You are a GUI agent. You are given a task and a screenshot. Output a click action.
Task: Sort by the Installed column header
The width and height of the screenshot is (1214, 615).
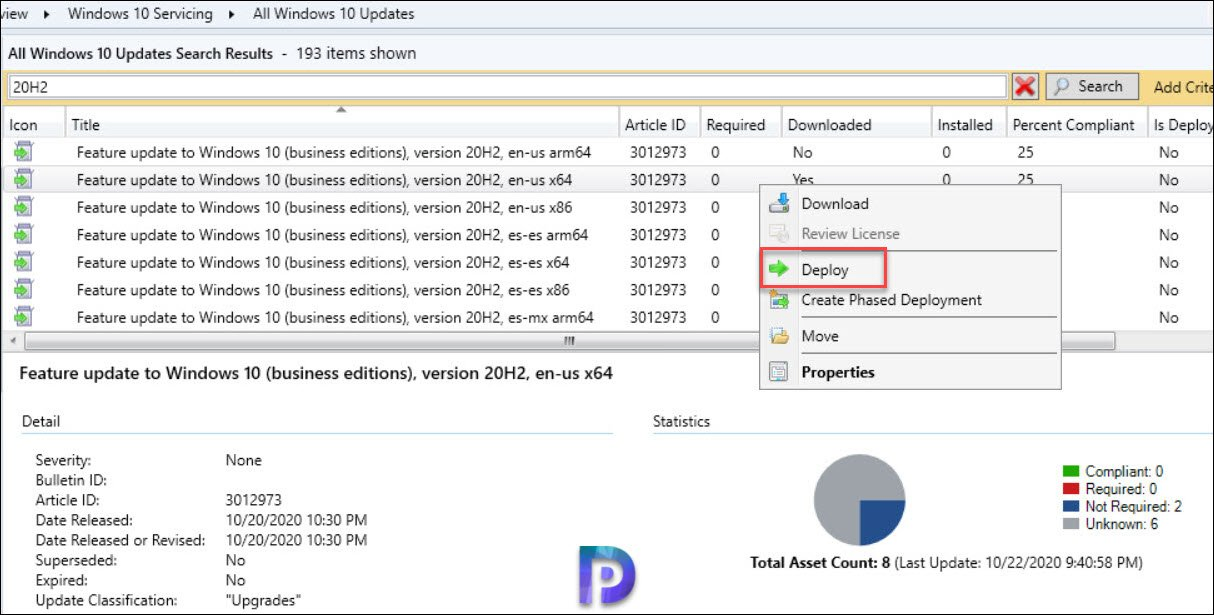point(969,125)
